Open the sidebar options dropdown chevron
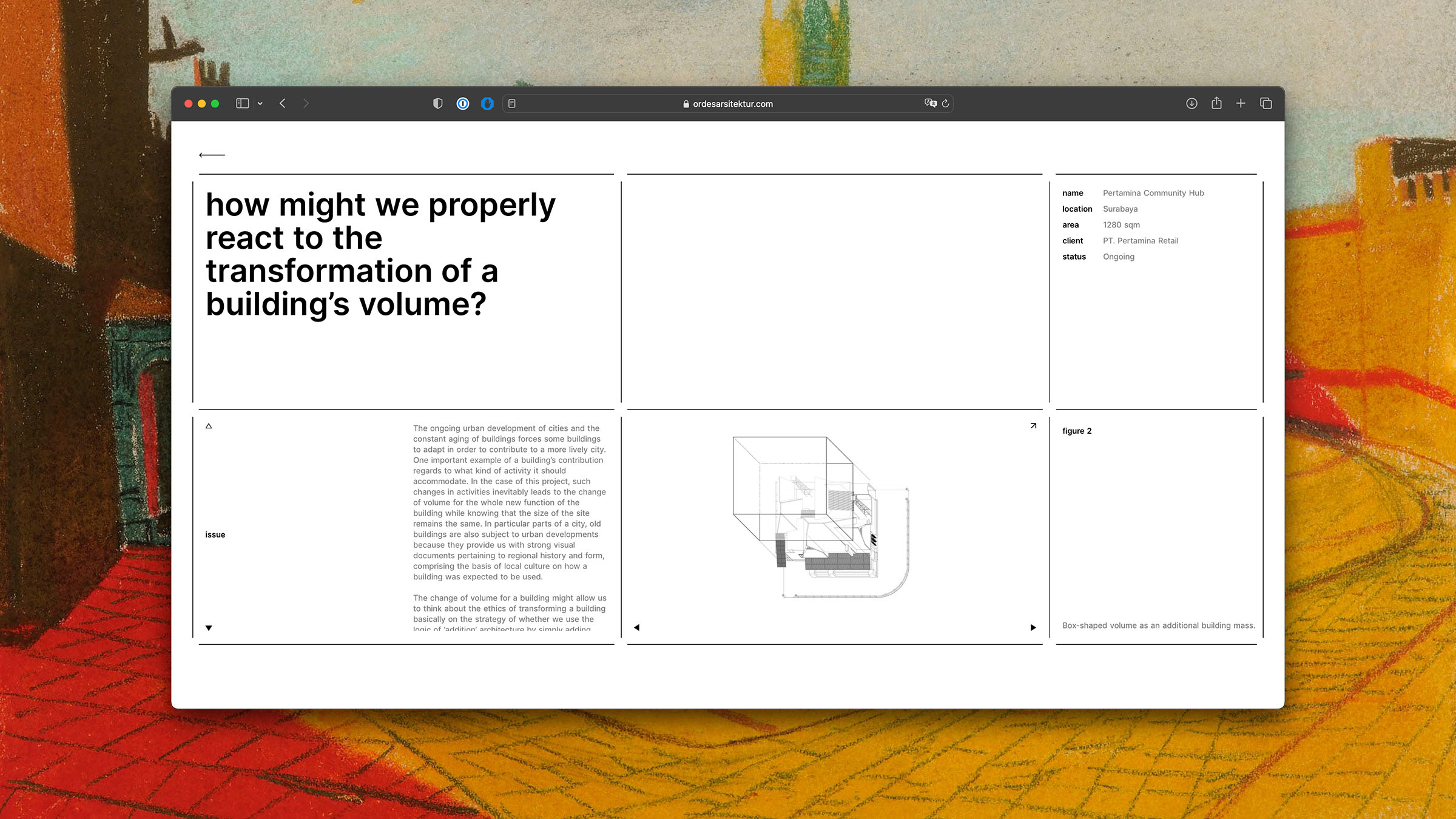 (x=260, y=104)
